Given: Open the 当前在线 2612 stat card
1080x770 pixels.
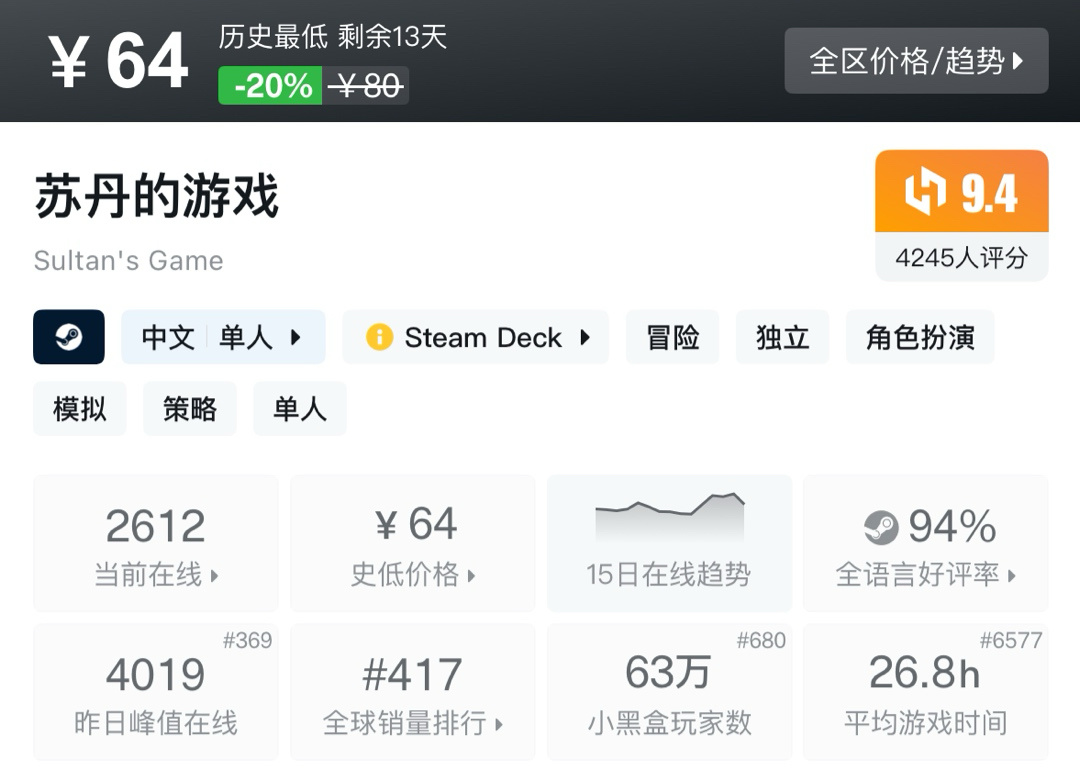Looking at the screenshot, I should tap(156, 543).
